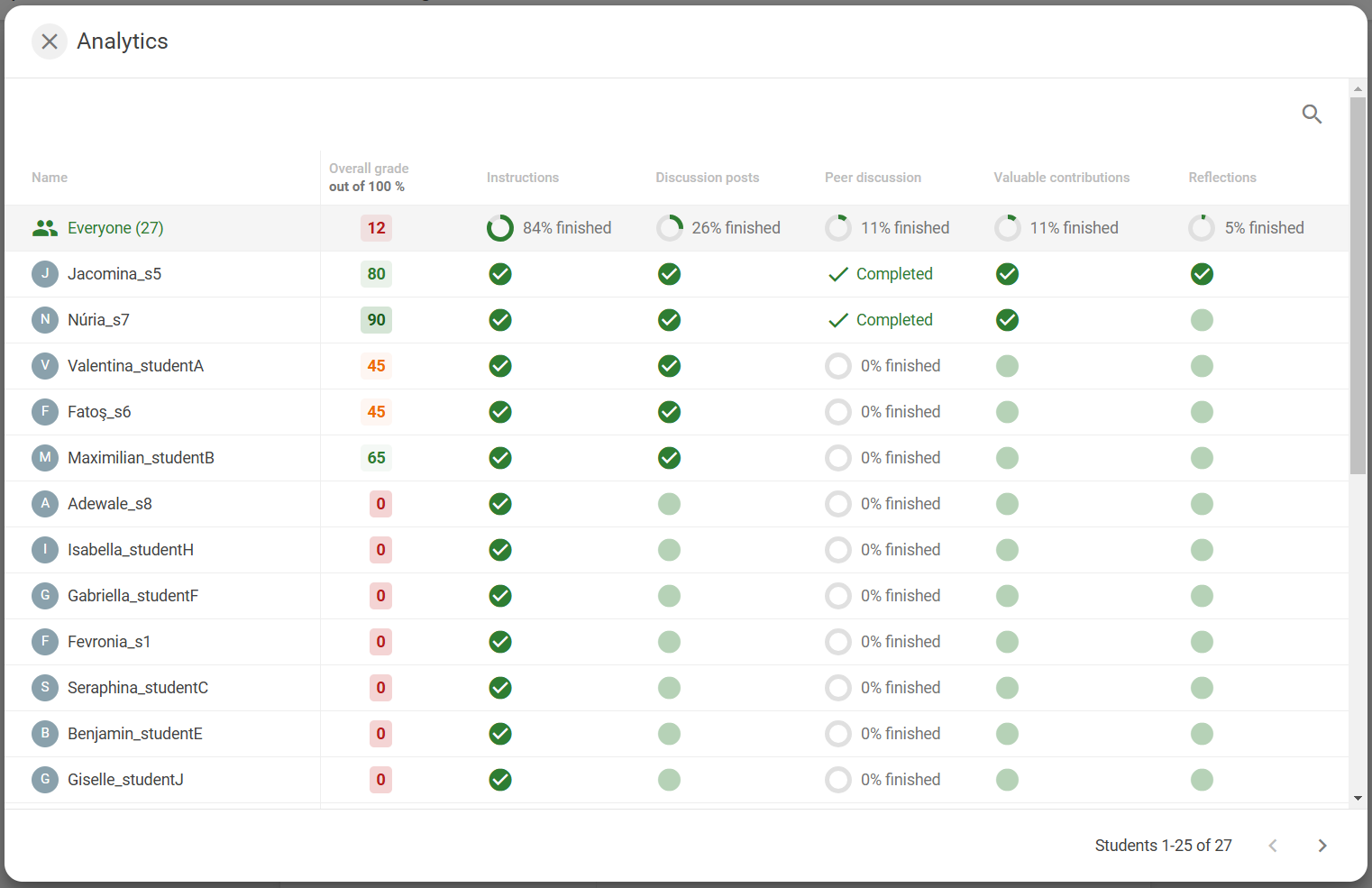Viewport: 1372px width, 888px height.
Task: Sort by the Valuable contributions column header
Action: 1062,178
